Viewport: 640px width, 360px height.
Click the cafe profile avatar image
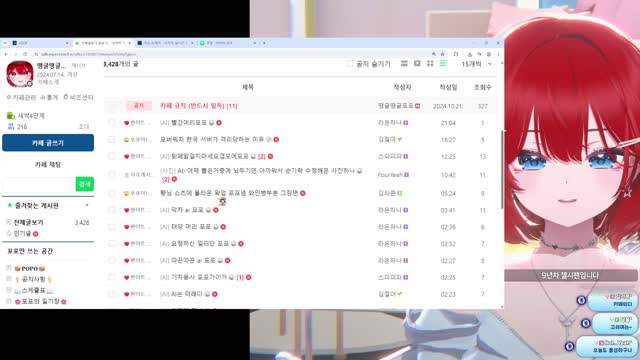(x=20, y=74)
